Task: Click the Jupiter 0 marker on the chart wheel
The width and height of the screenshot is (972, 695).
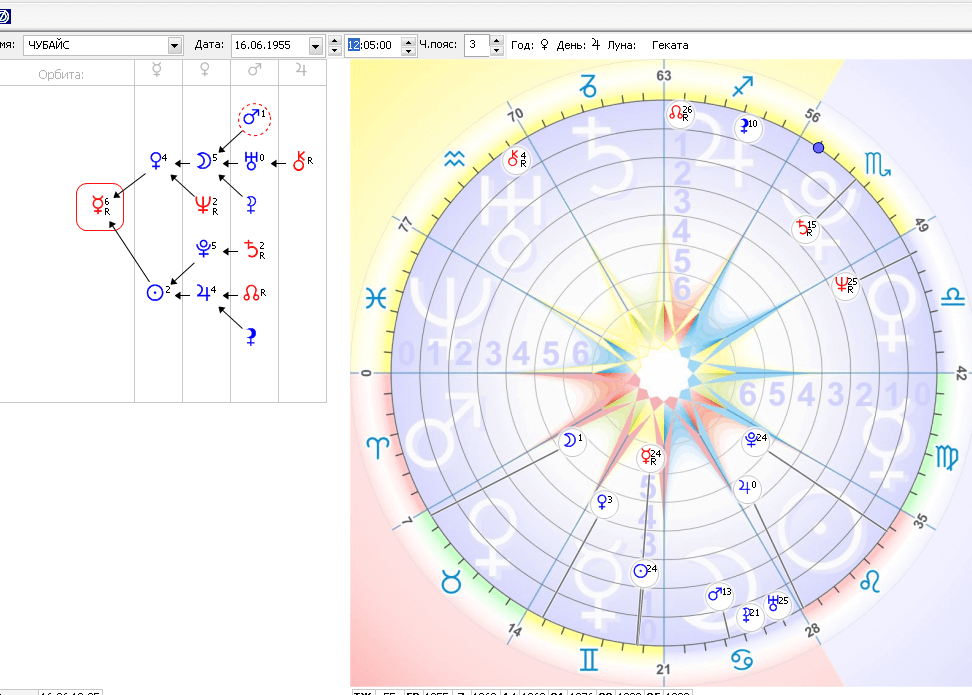Action: [746, 489]
